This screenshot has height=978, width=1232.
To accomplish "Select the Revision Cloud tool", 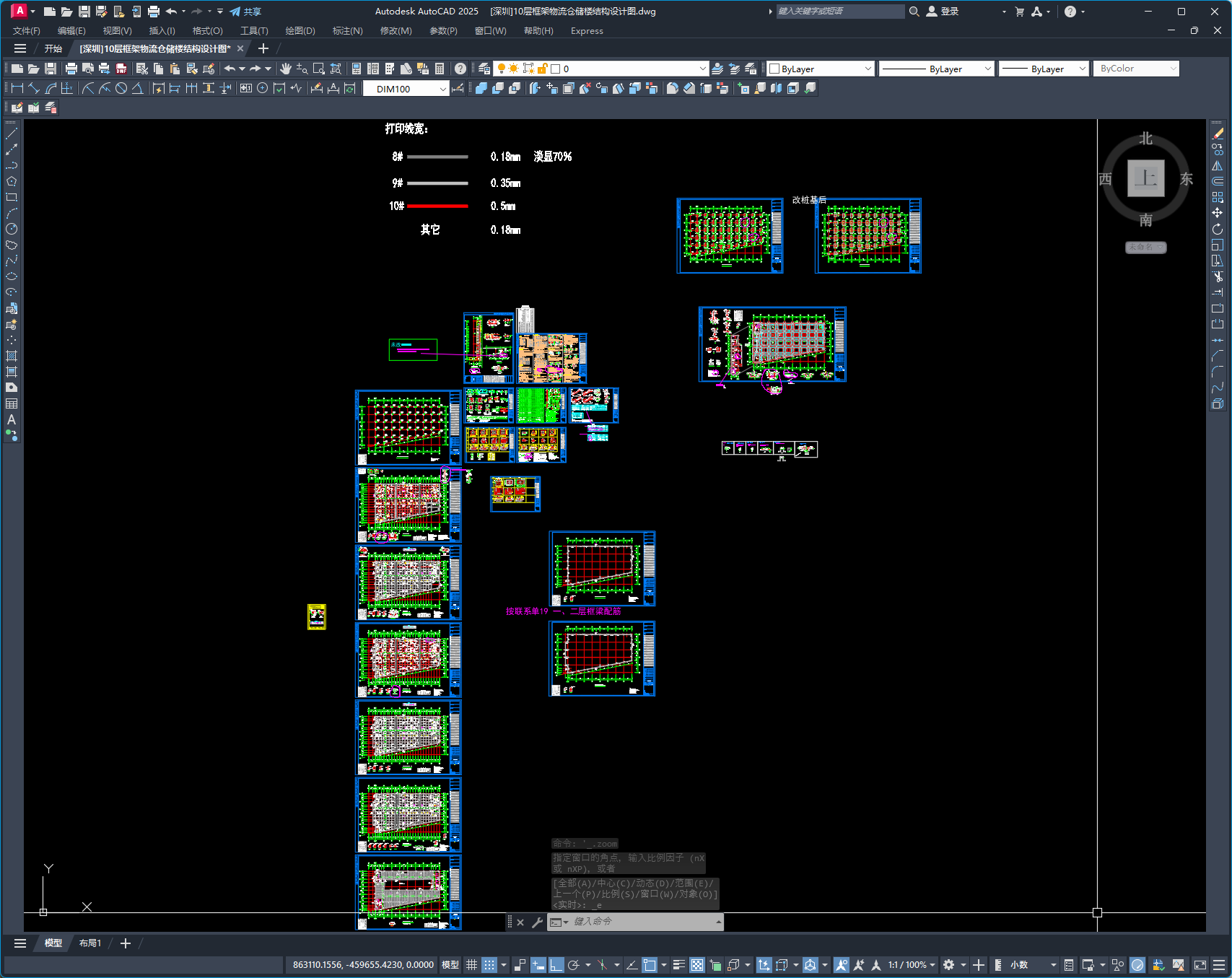I will point(12,245).
